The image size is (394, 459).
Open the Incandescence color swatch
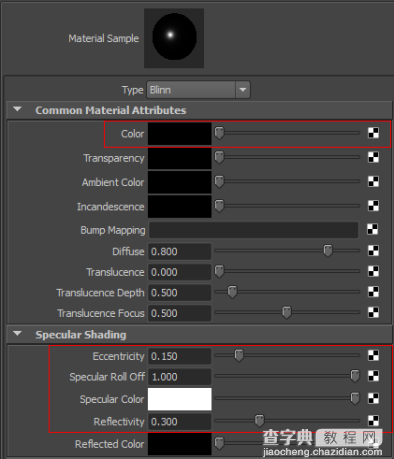(x=180, y=207)
